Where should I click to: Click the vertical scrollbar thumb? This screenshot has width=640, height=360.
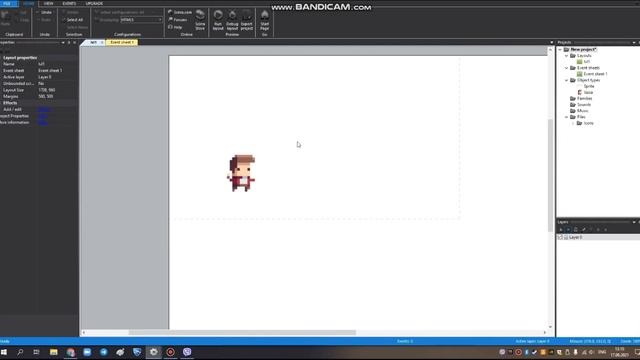(551, 176)
